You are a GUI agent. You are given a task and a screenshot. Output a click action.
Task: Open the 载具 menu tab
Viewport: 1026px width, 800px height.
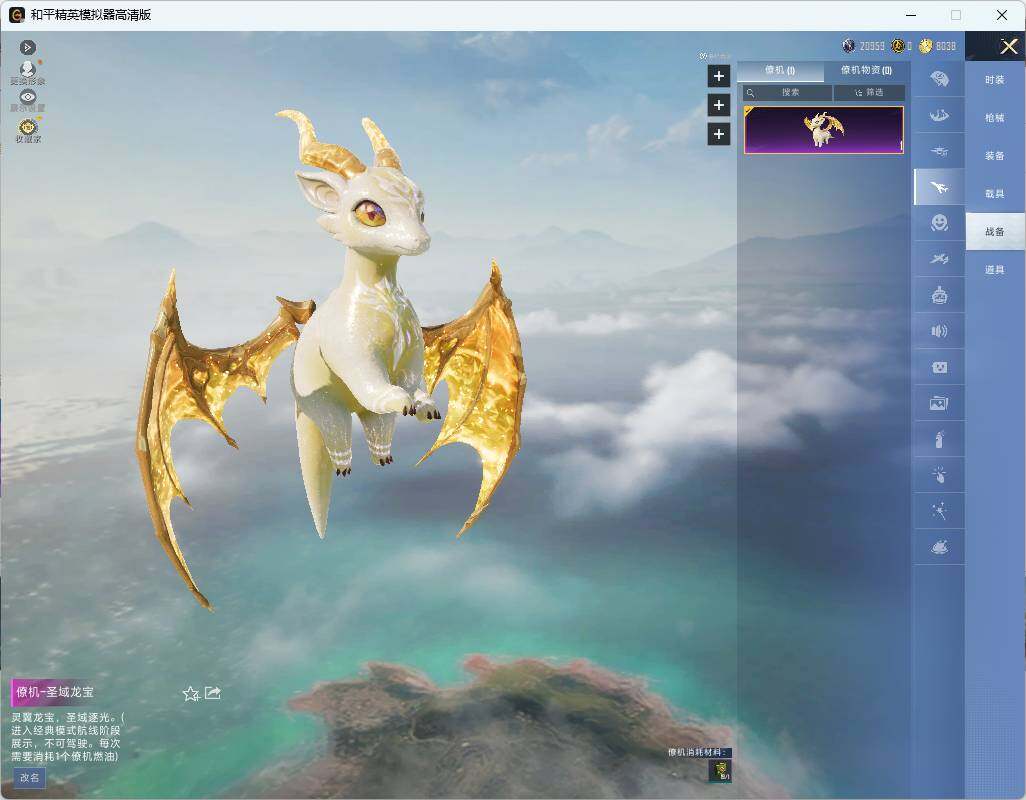[x=995, y=194]
